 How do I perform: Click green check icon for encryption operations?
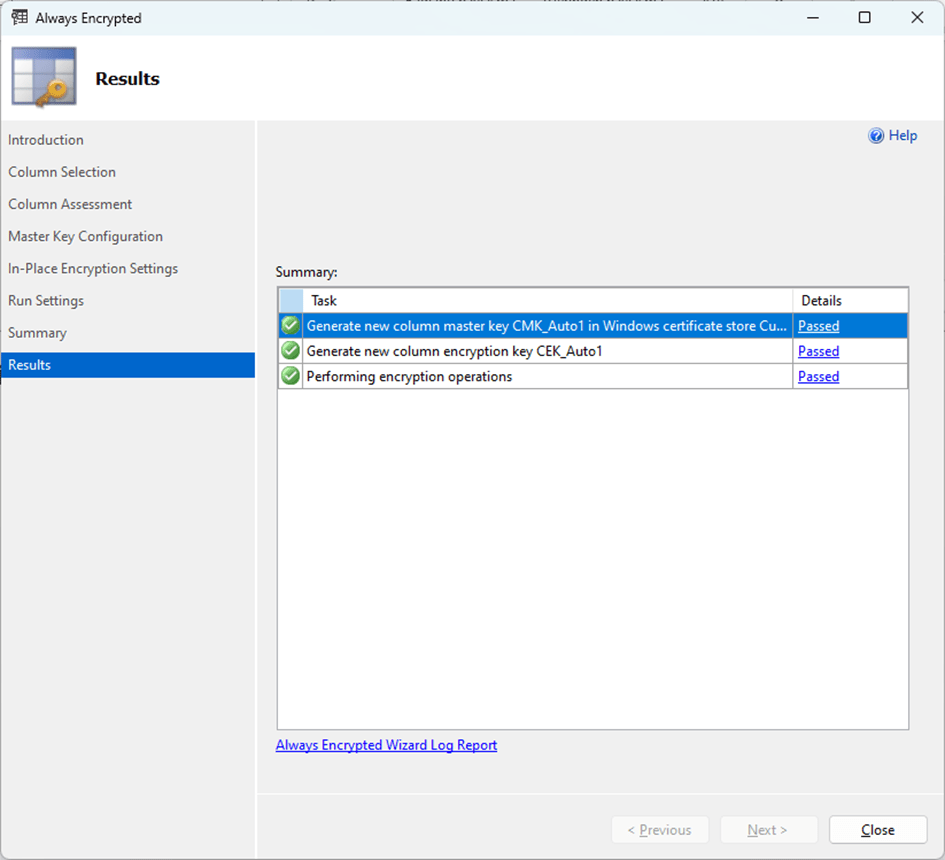pos(291,377)
